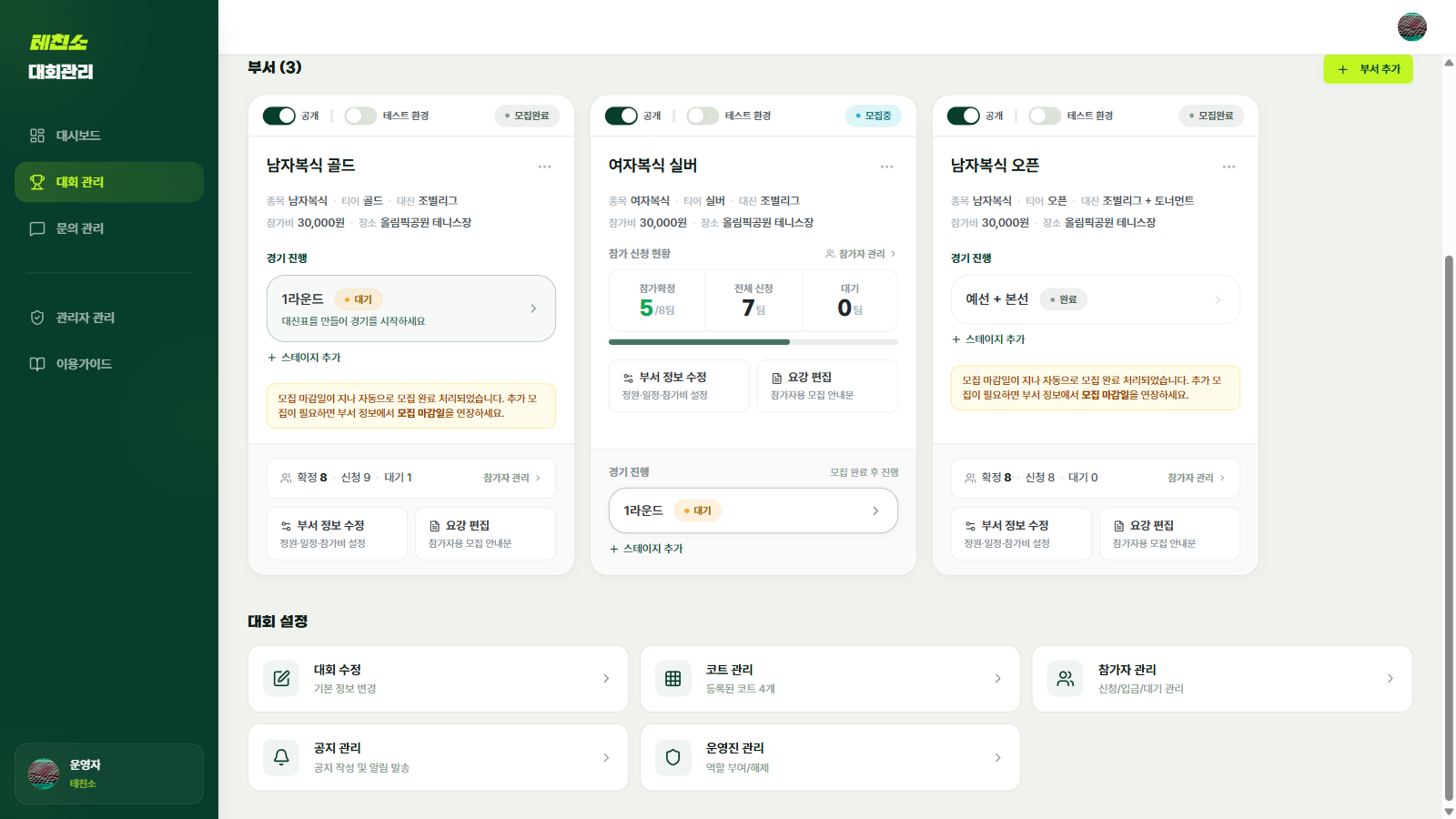
Task: Click the 운영진 관리 shield icon
Action: click(x=673, y=757)
